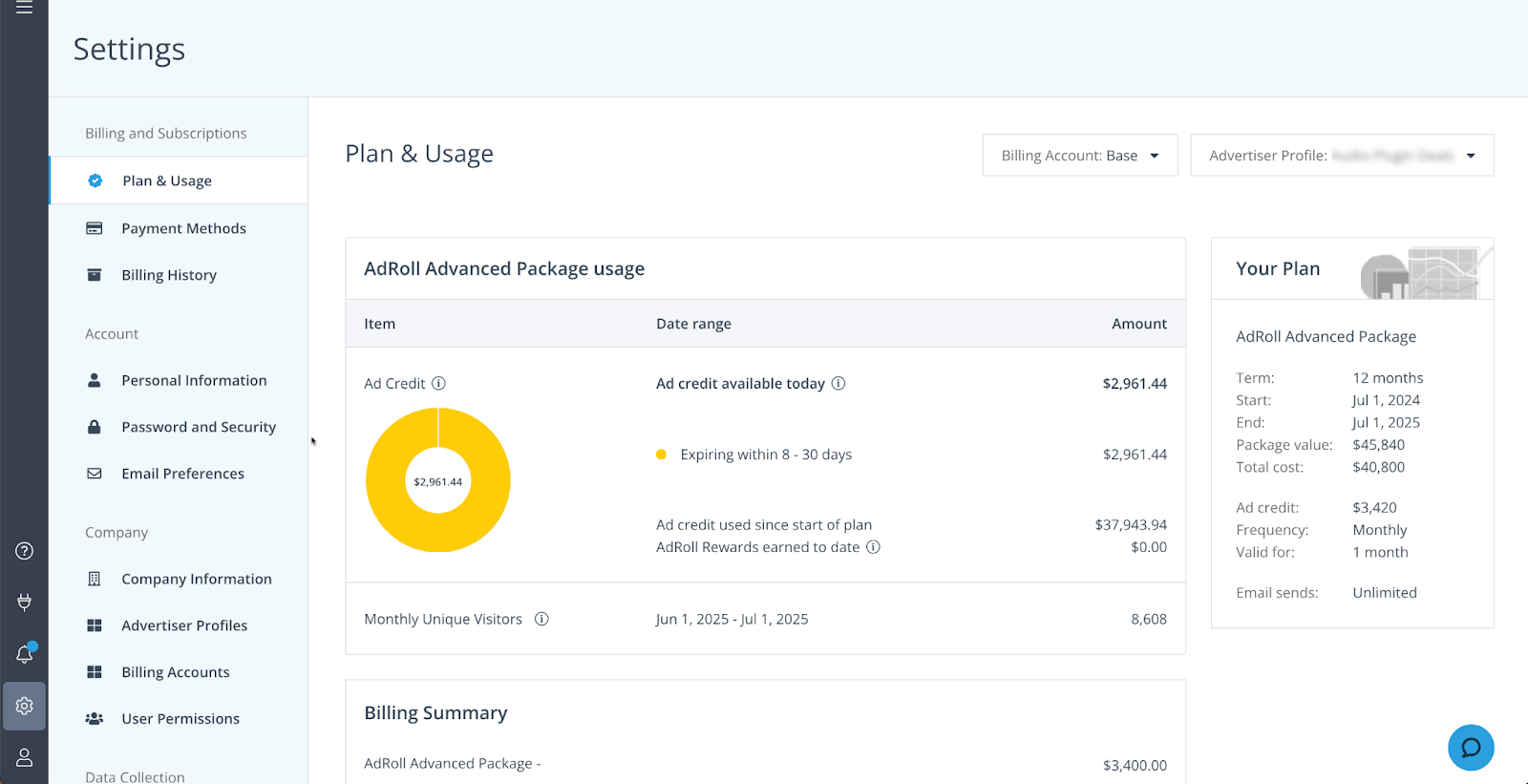Click the $45,840 package value
1528x784 pixels.
[1378, 445]
